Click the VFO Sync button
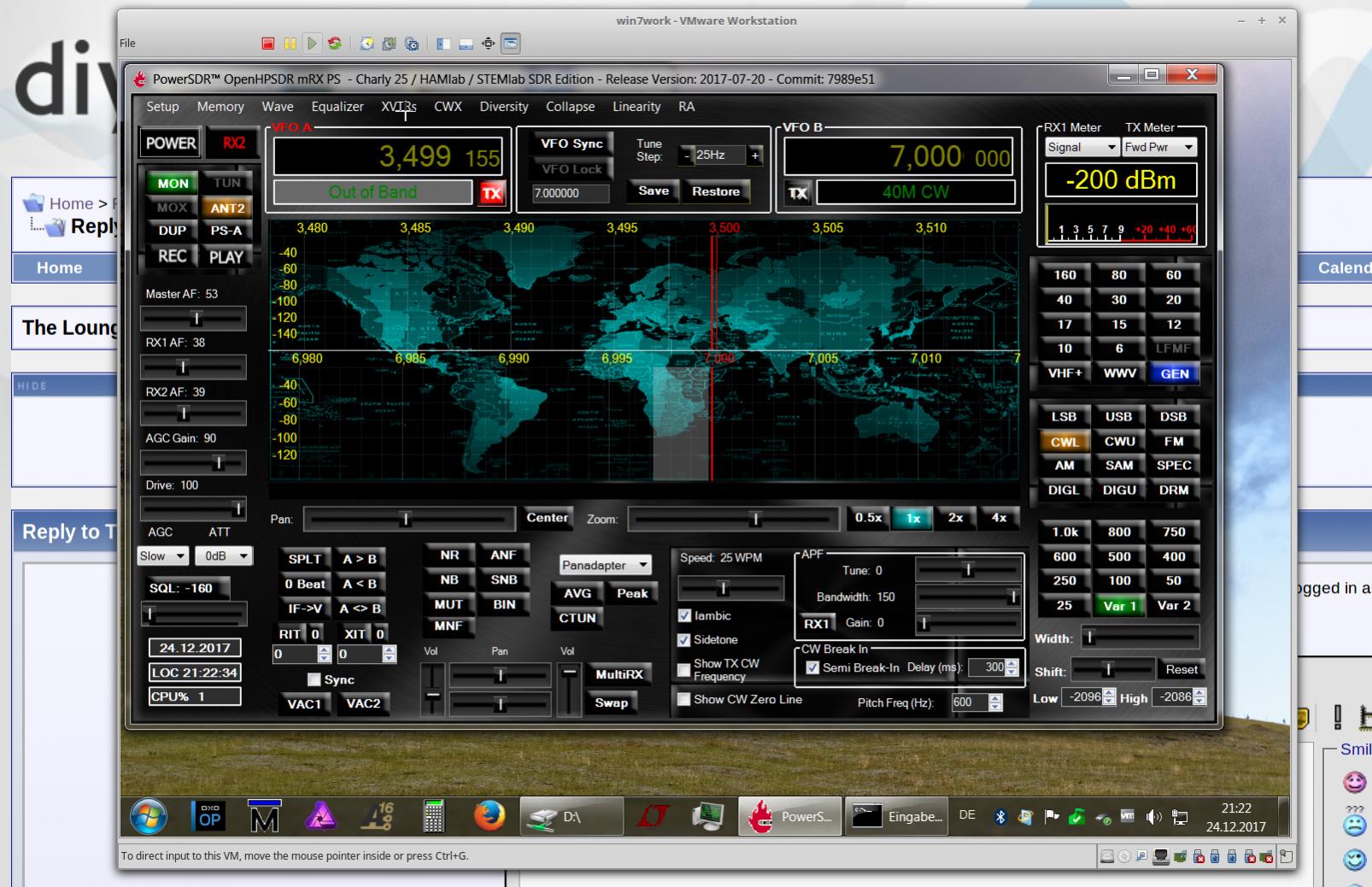This screenshot has width=1372, height=887. (x=572, y=144)
